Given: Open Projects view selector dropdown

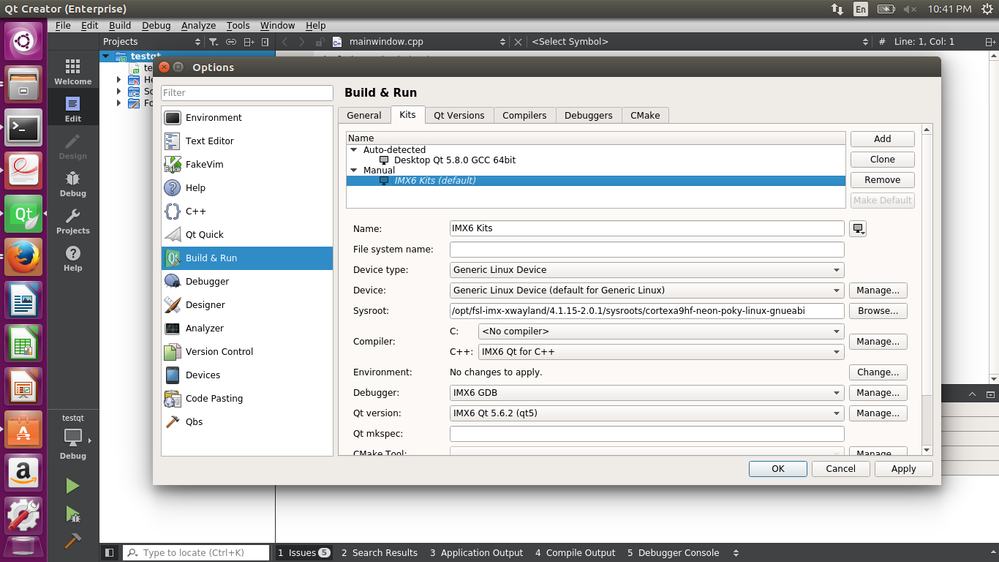Looking at the screenshot, I should pos(152,42).
